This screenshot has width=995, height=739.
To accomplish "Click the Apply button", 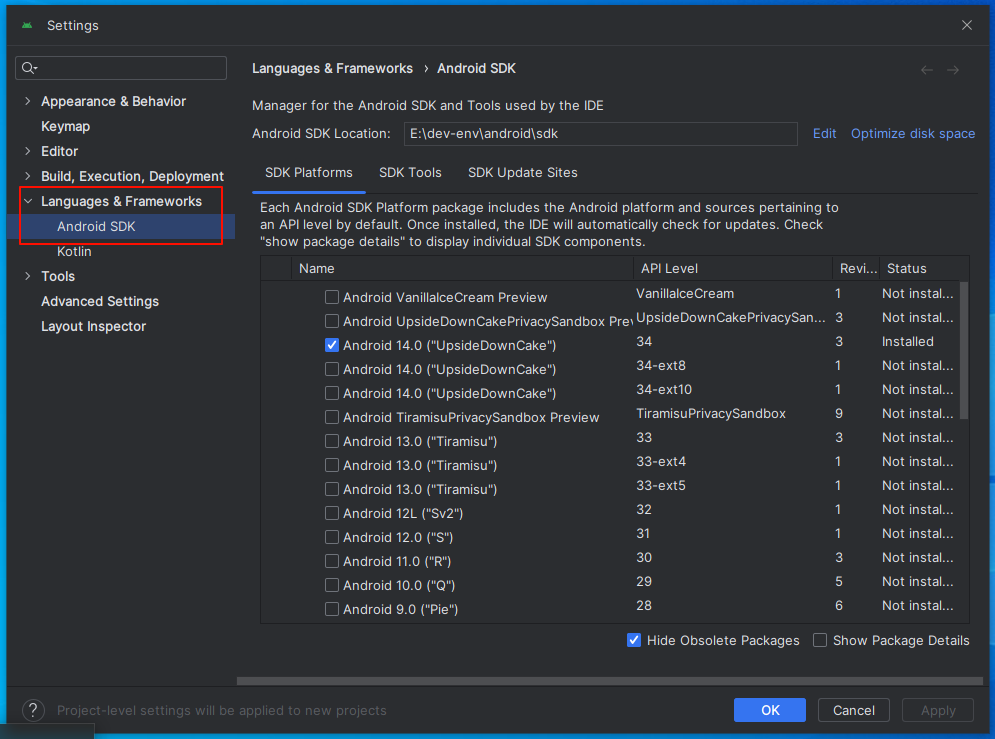I will point(938,710).
